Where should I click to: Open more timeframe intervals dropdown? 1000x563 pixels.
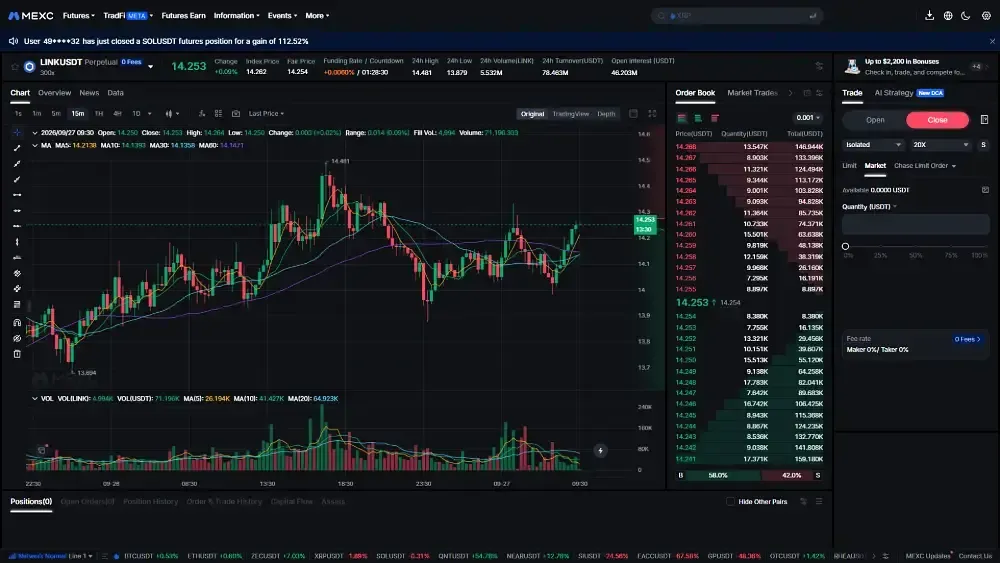coord(150,113)
